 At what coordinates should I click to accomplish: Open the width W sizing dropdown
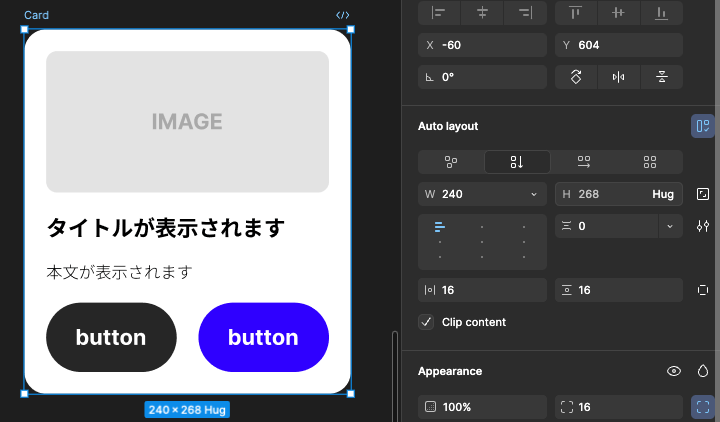pyautogui.click(x=534, y=194)
